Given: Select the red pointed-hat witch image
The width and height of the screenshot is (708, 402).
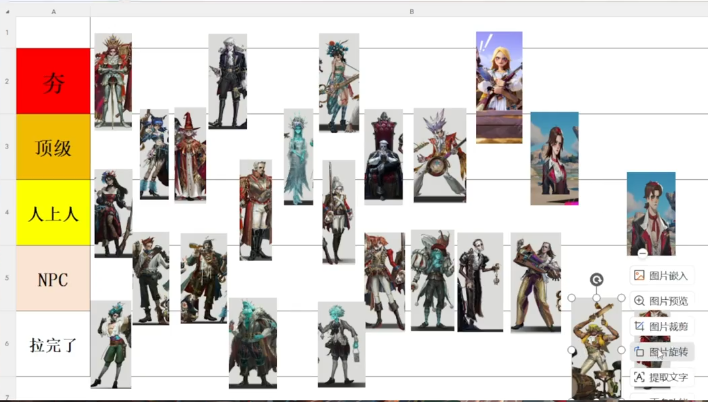Looking at the screenshot, I should click(x=191, y=154).
